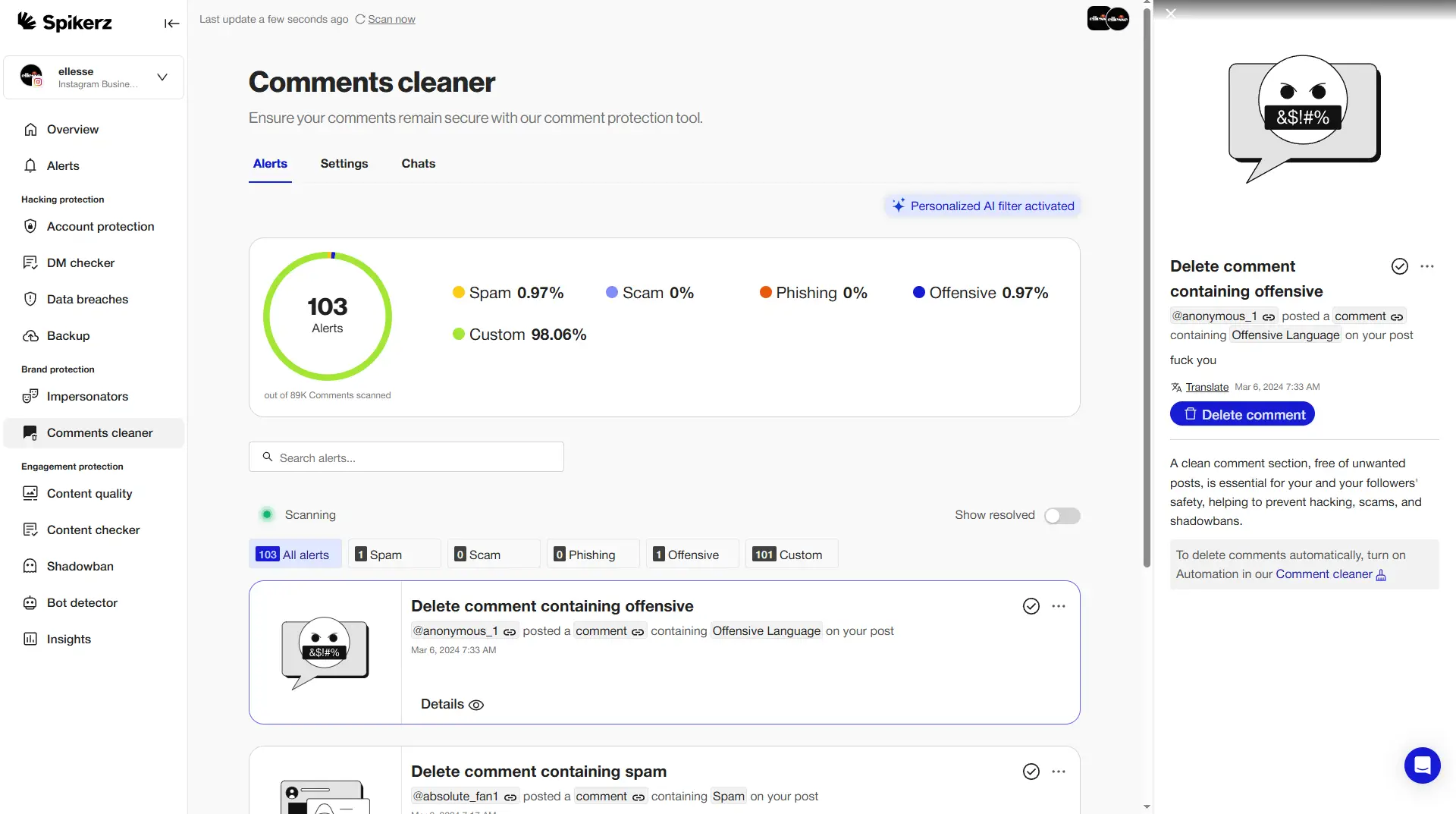
Task: Click the Offensive Language tag in list card
Action: (766, 631)
